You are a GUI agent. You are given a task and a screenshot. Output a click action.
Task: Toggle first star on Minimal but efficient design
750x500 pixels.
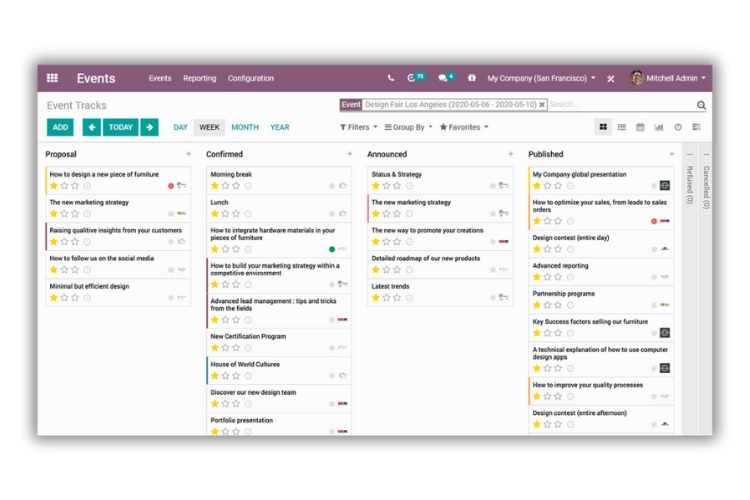(54, 298)
